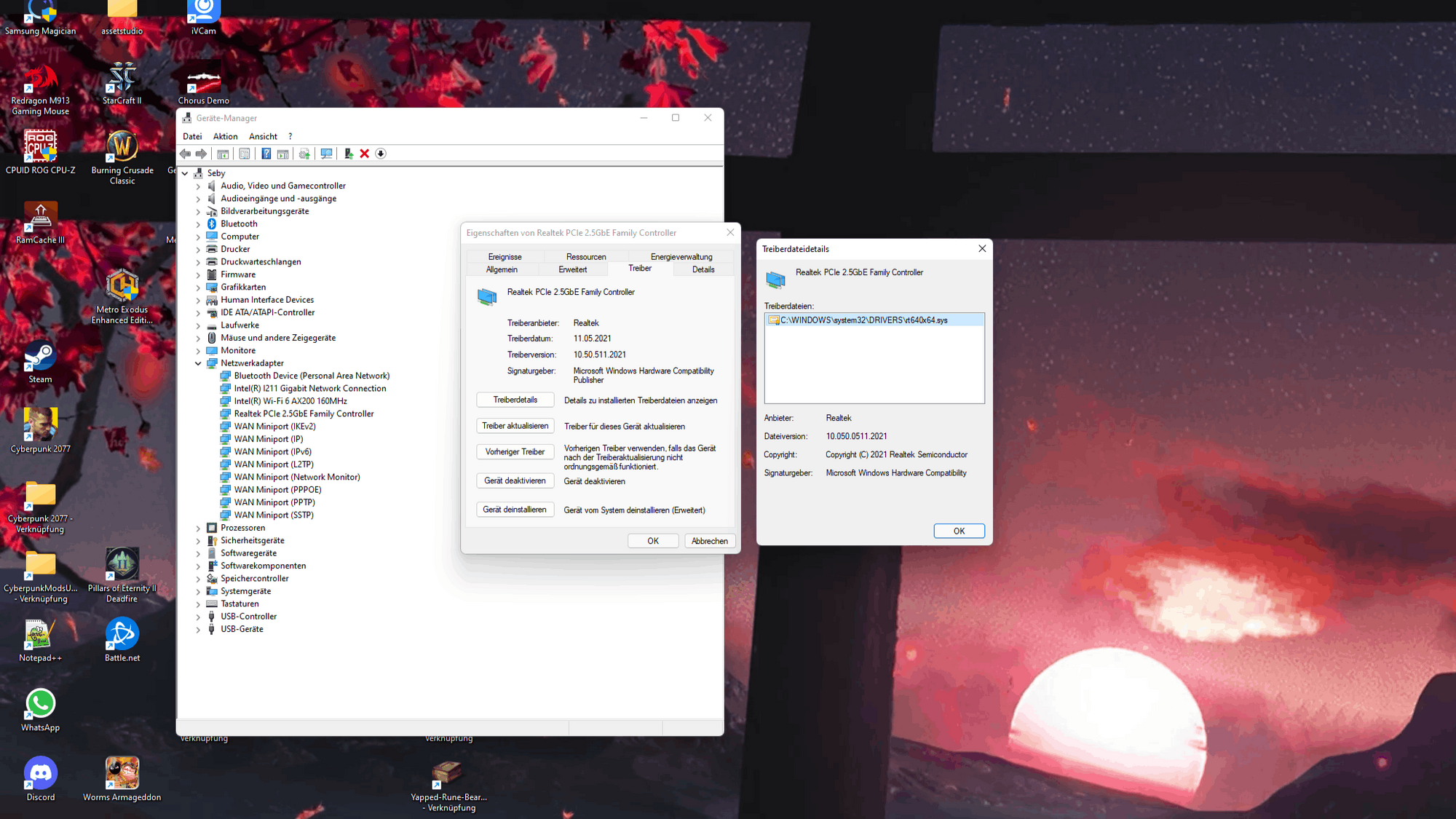Select the CPUID ROG CPU-Z icon
Screen dimensions: 1456x819
click(x=40, y=152)
